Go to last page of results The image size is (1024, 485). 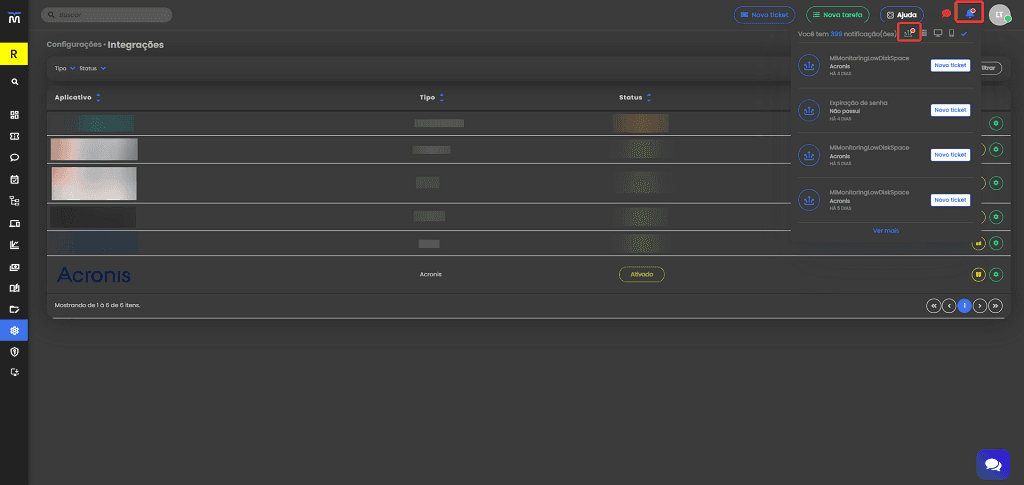[995, 305]
